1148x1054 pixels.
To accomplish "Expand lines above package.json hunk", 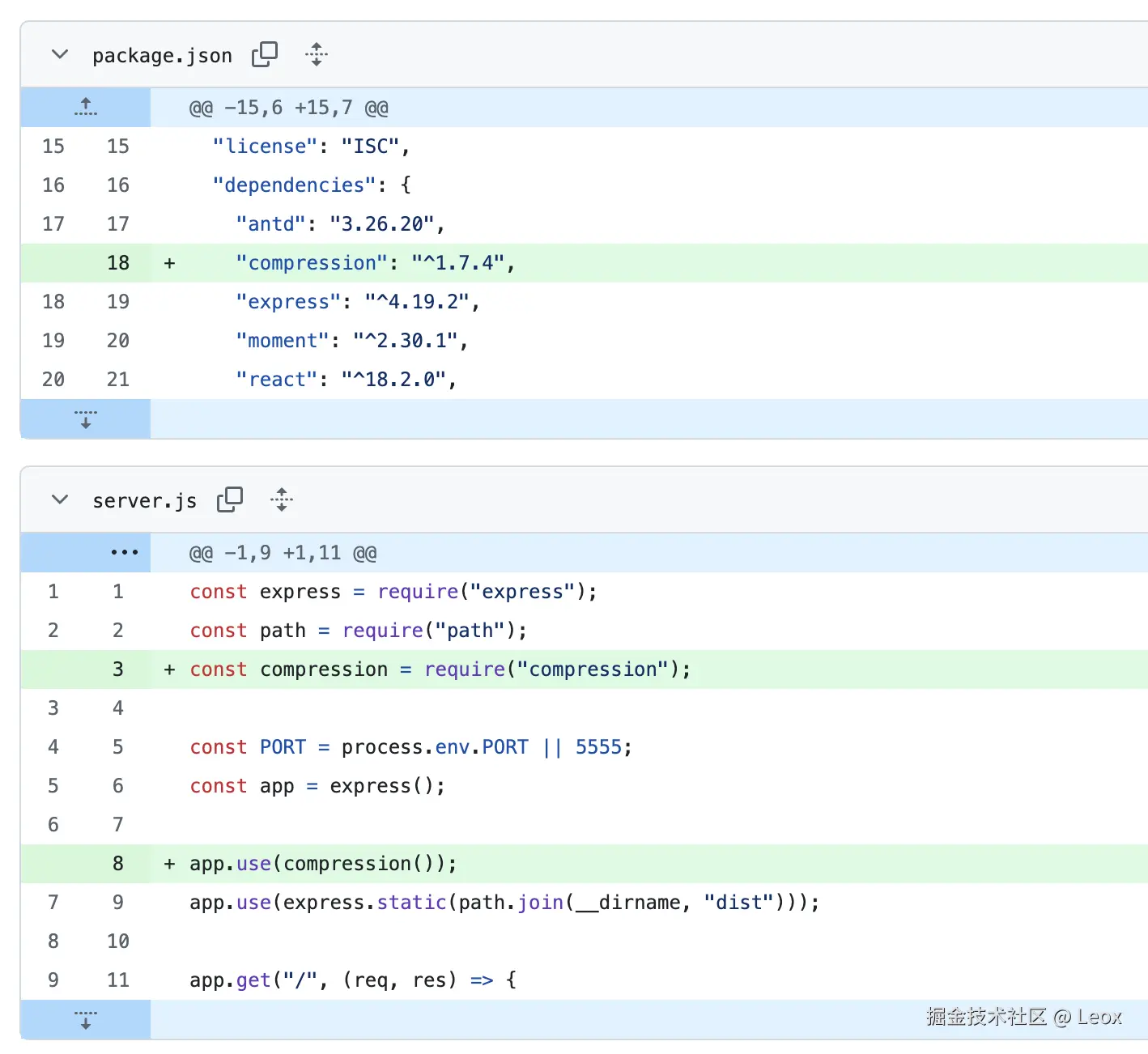I will click(x=86, y=107).
